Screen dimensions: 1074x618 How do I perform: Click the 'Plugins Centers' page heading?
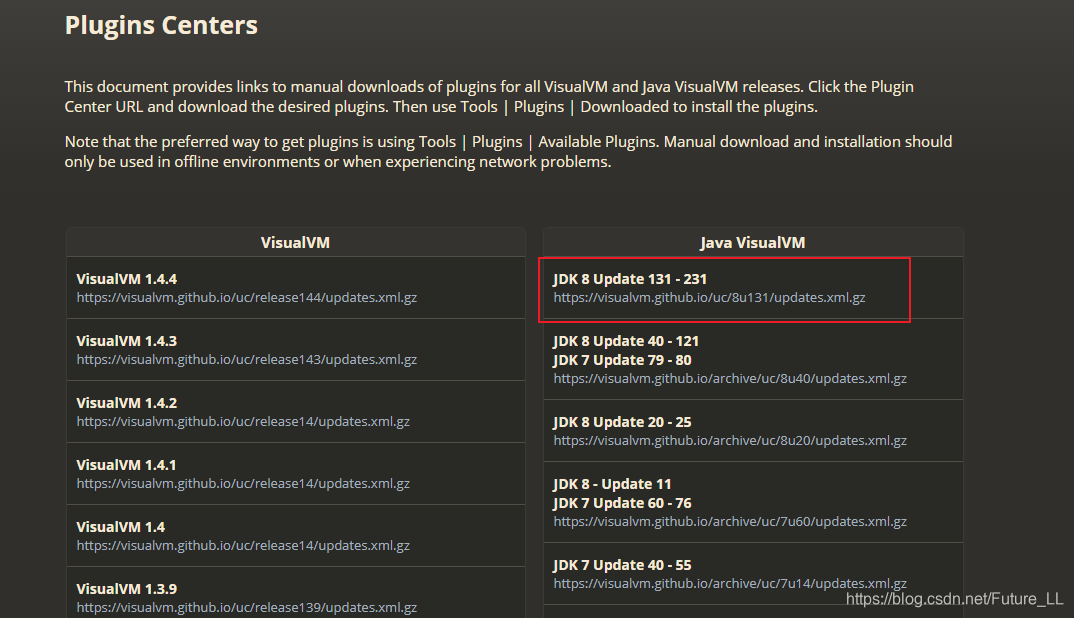pos(161,25)
